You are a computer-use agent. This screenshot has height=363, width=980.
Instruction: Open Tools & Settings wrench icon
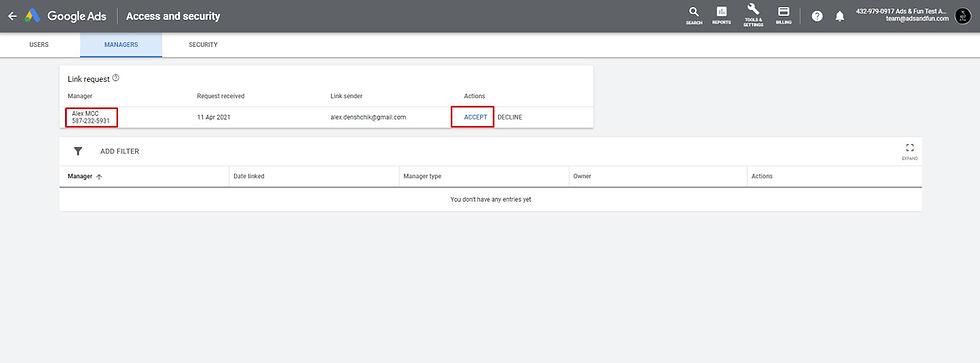point(753,15)
